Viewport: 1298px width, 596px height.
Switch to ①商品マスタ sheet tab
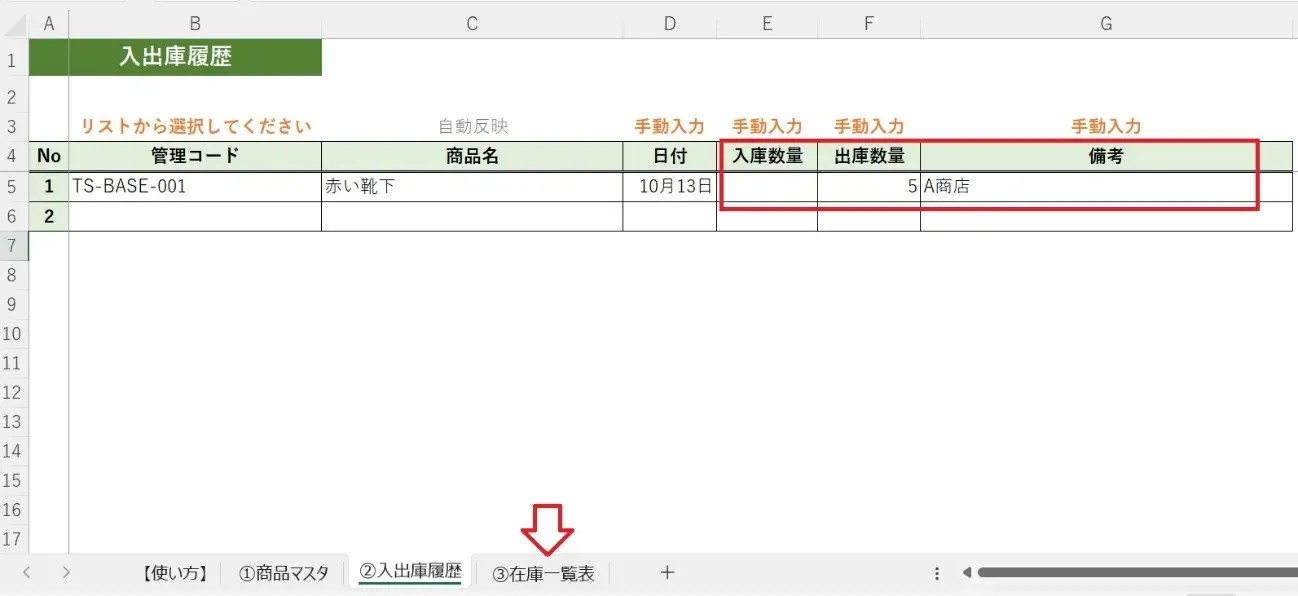(x=284, y=573)
